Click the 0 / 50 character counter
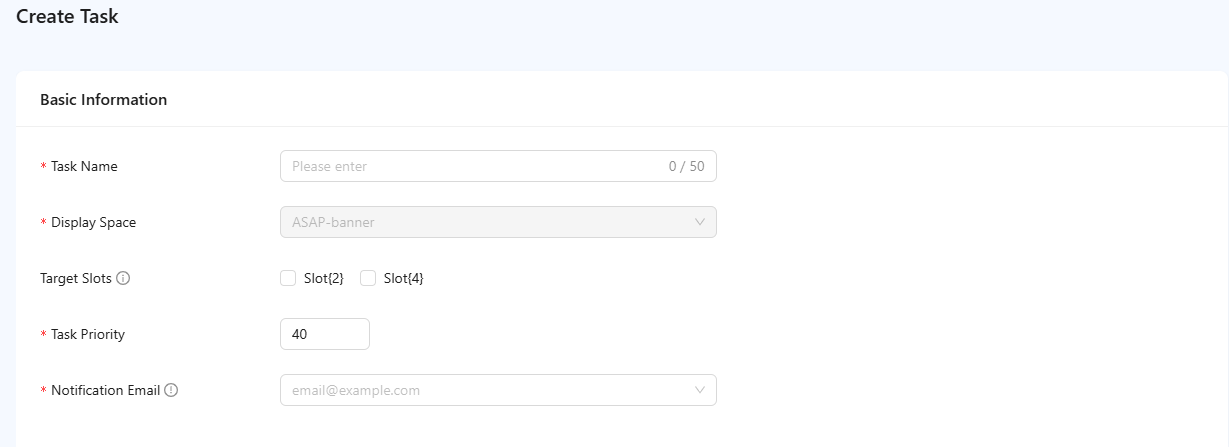 (686, 166)
